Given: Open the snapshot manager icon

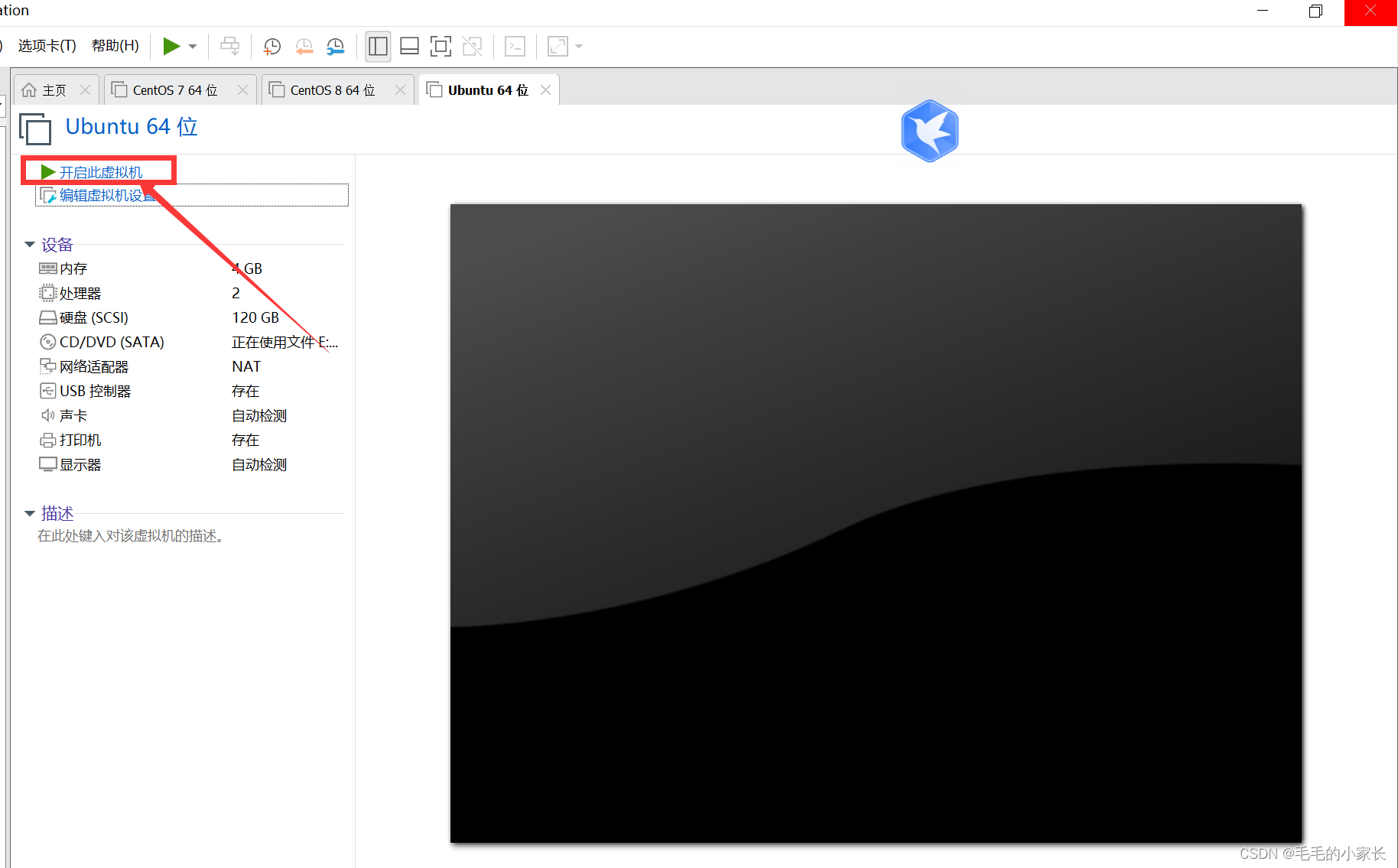Looking at the screenshot, I should pyautogui.click(x=335, y=47).
